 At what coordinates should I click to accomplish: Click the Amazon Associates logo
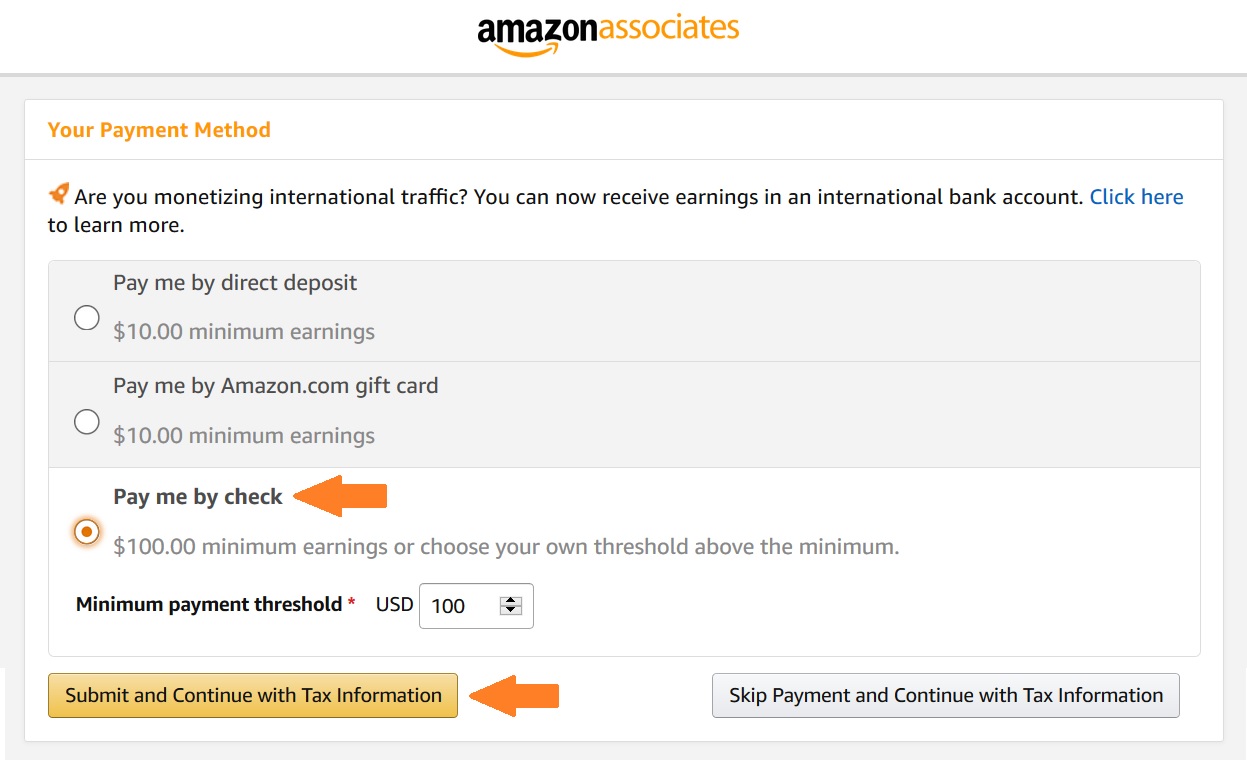(608, 35)
